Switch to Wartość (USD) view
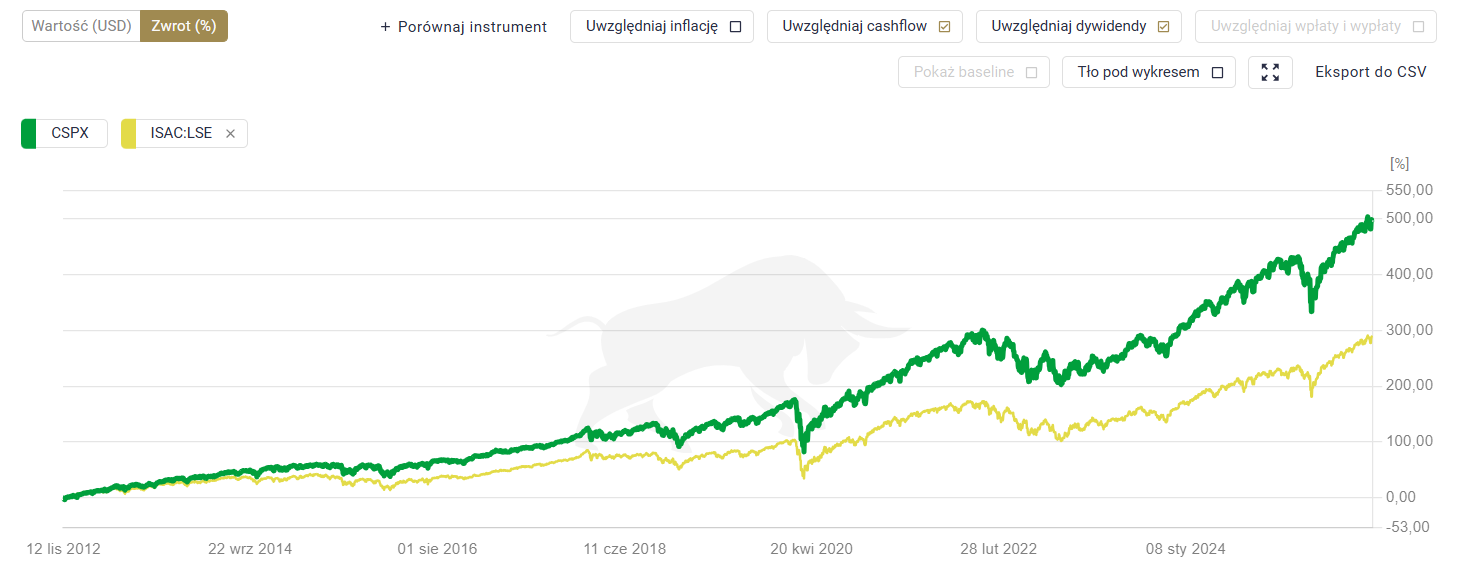The image size is (1457, 570). 81,26
